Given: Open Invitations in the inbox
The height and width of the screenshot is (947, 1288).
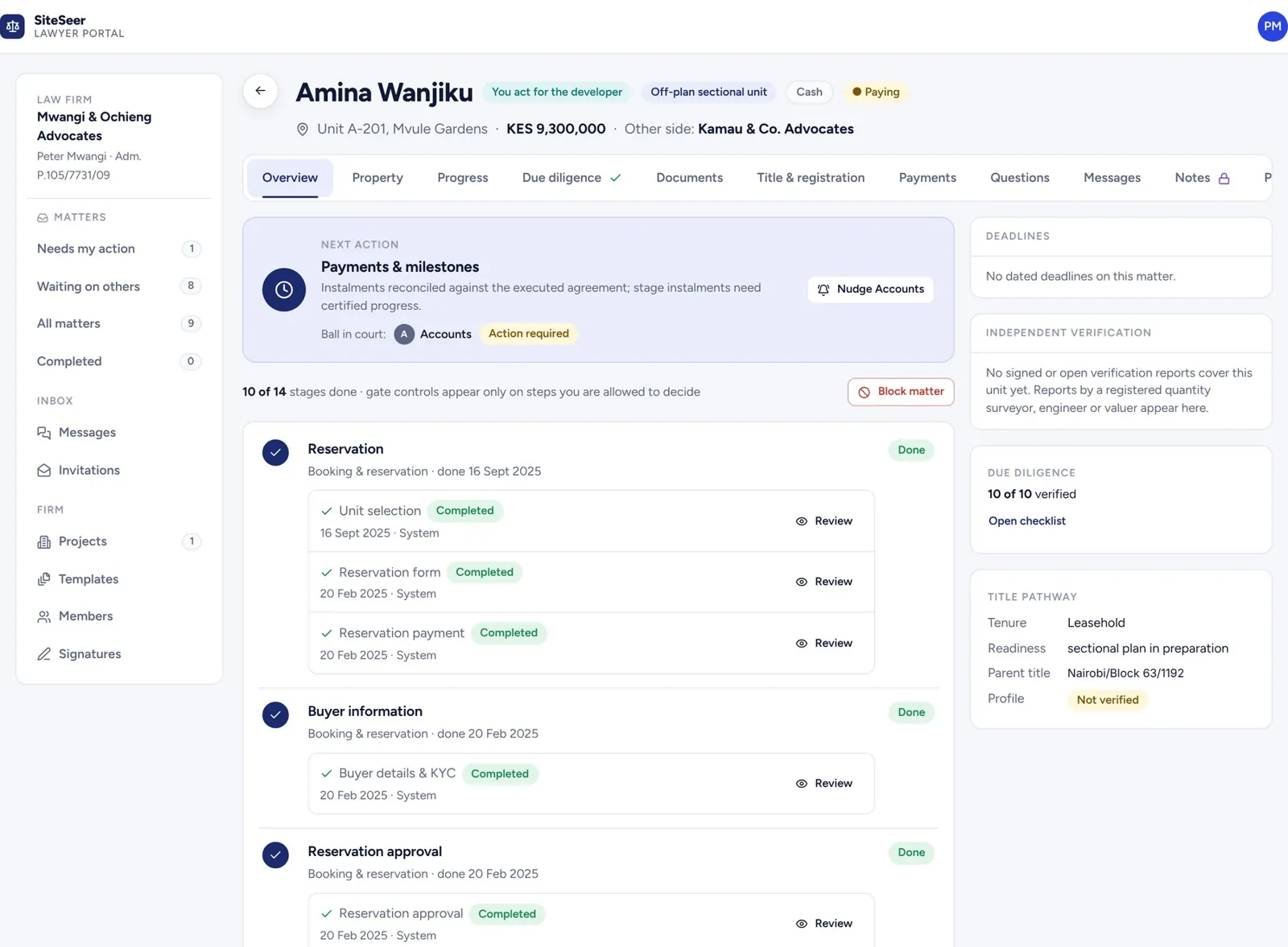Looking at the screenshot, I should (x=119, y=471).
